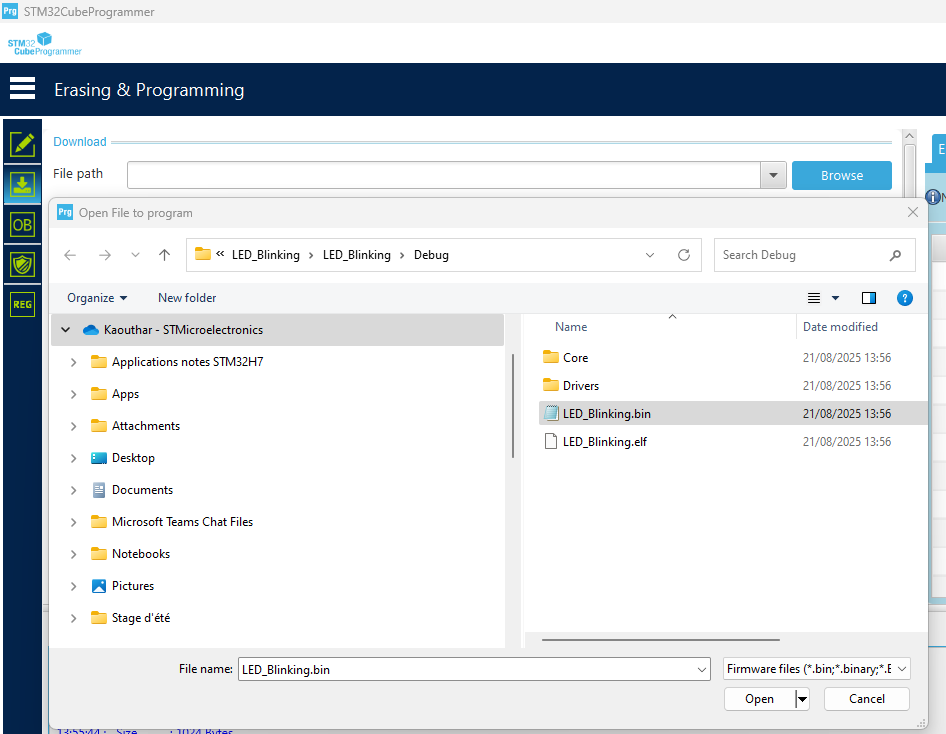Click Open to load the file

point(760,699)
